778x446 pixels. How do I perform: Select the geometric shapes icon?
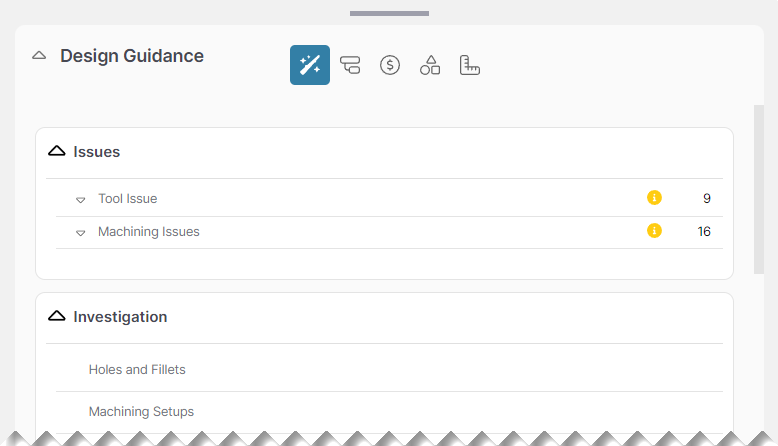point(430,66)
